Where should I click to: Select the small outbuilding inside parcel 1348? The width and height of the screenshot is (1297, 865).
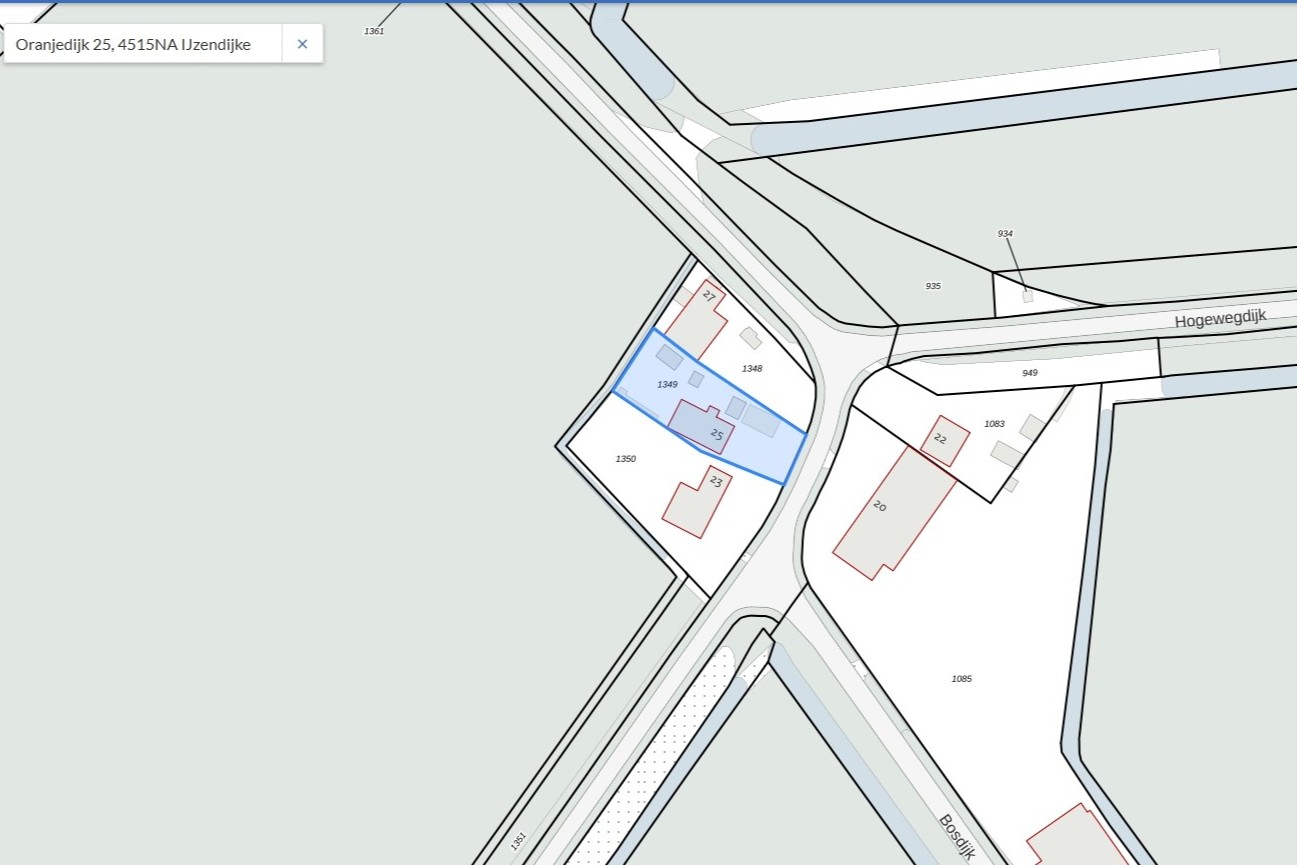click(x=750, y=338)
